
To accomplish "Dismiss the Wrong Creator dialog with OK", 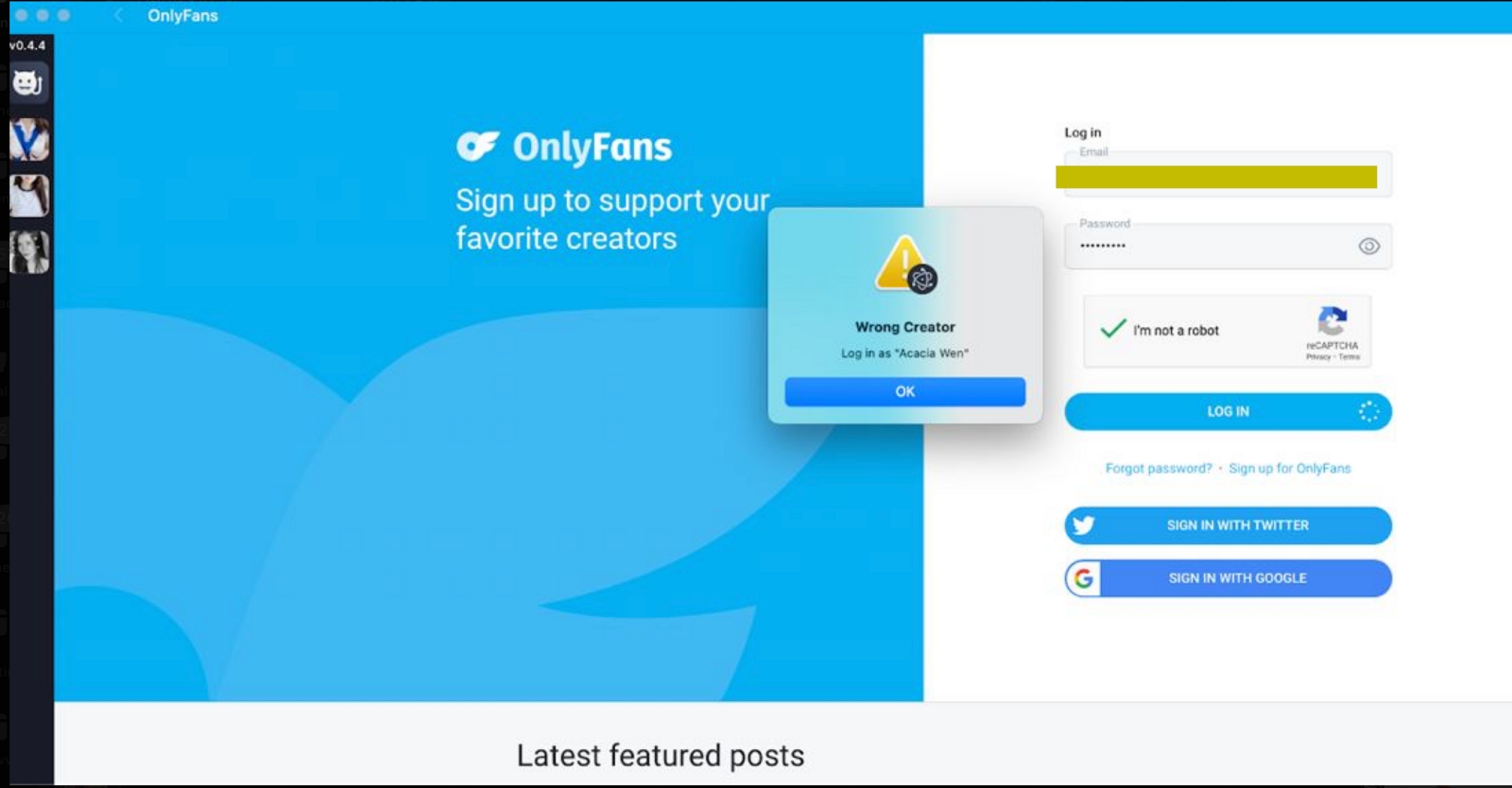I will tap(904, 391).
